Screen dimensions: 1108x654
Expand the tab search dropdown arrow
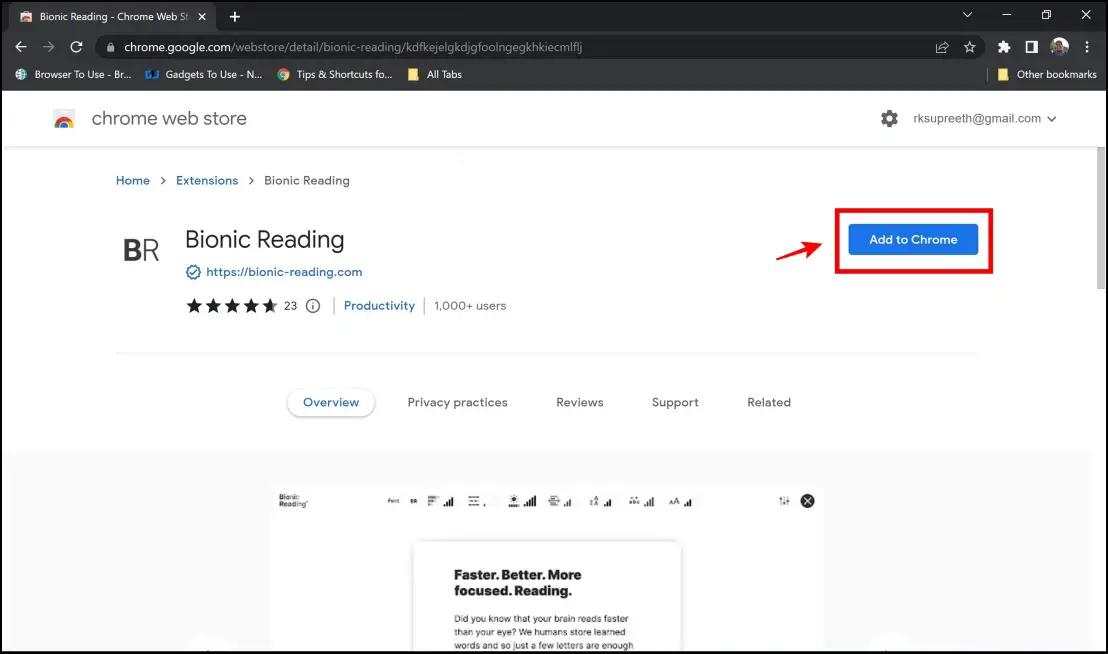[967, 15]
